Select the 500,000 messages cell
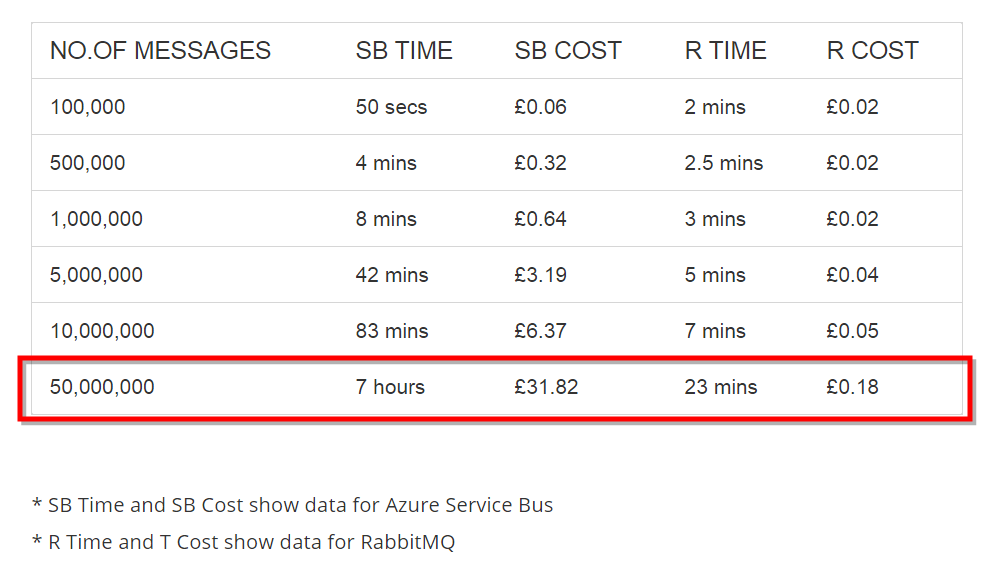 pos(88,163)
